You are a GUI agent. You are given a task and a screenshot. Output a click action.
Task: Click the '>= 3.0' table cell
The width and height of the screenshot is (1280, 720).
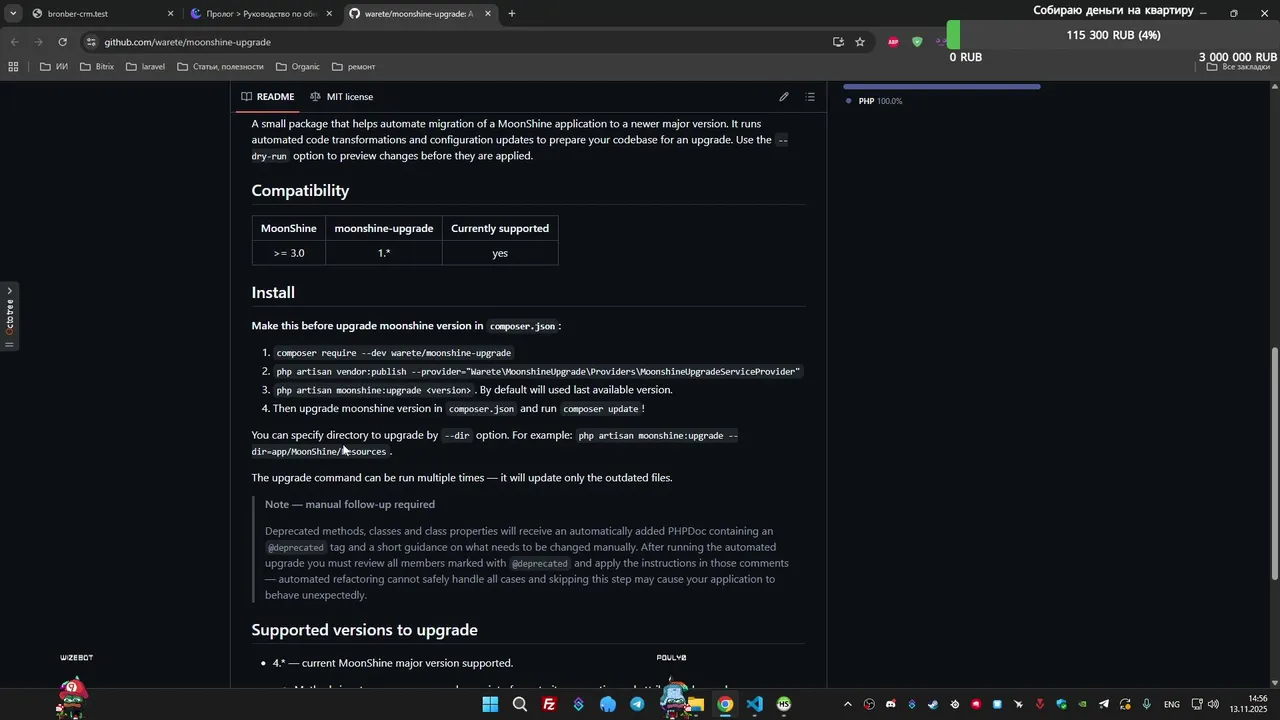click(x=289, y=253)
